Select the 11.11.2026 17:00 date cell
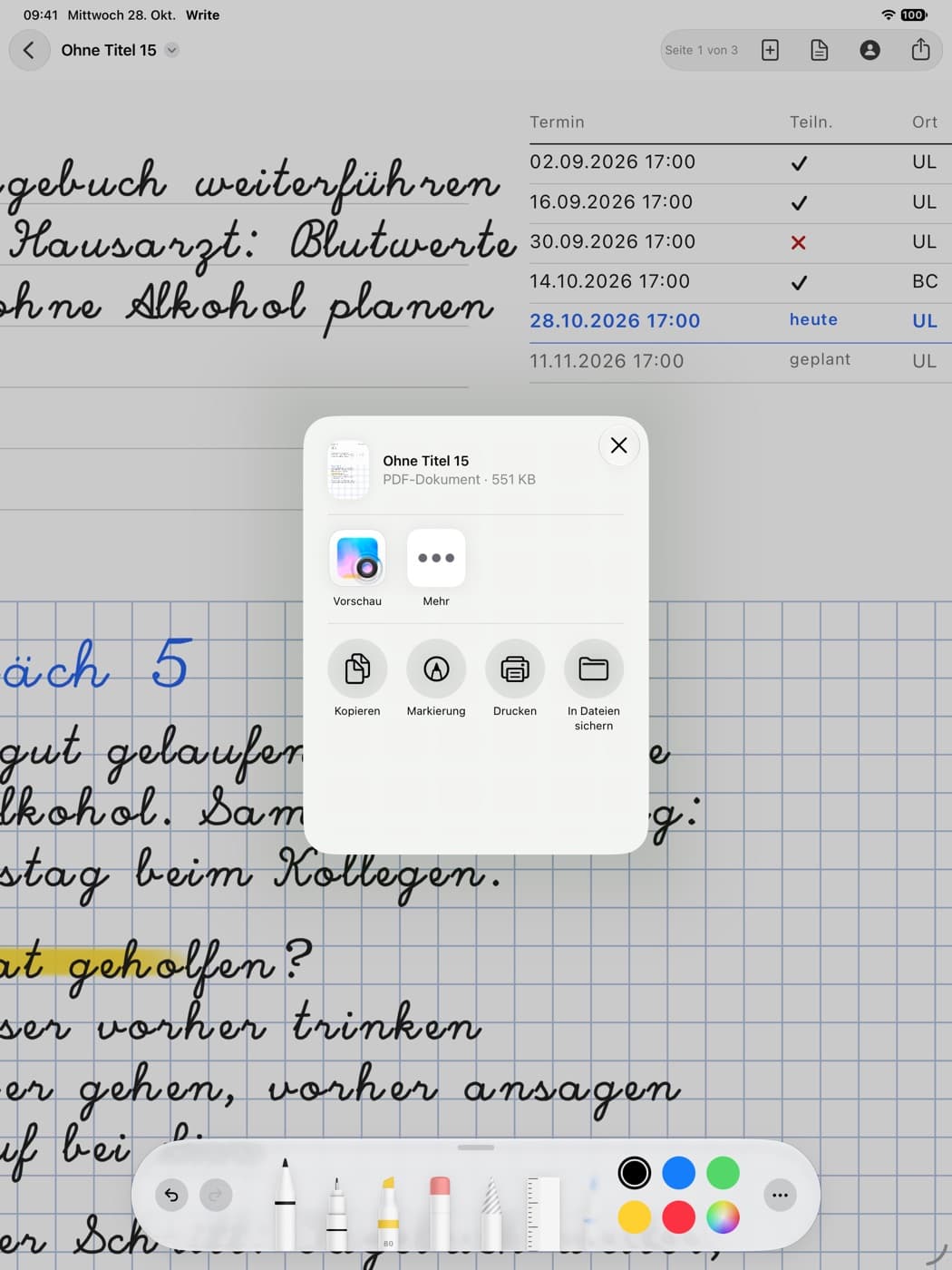The width and height of the screenshot is (952, 1270). tap(607, 361)
